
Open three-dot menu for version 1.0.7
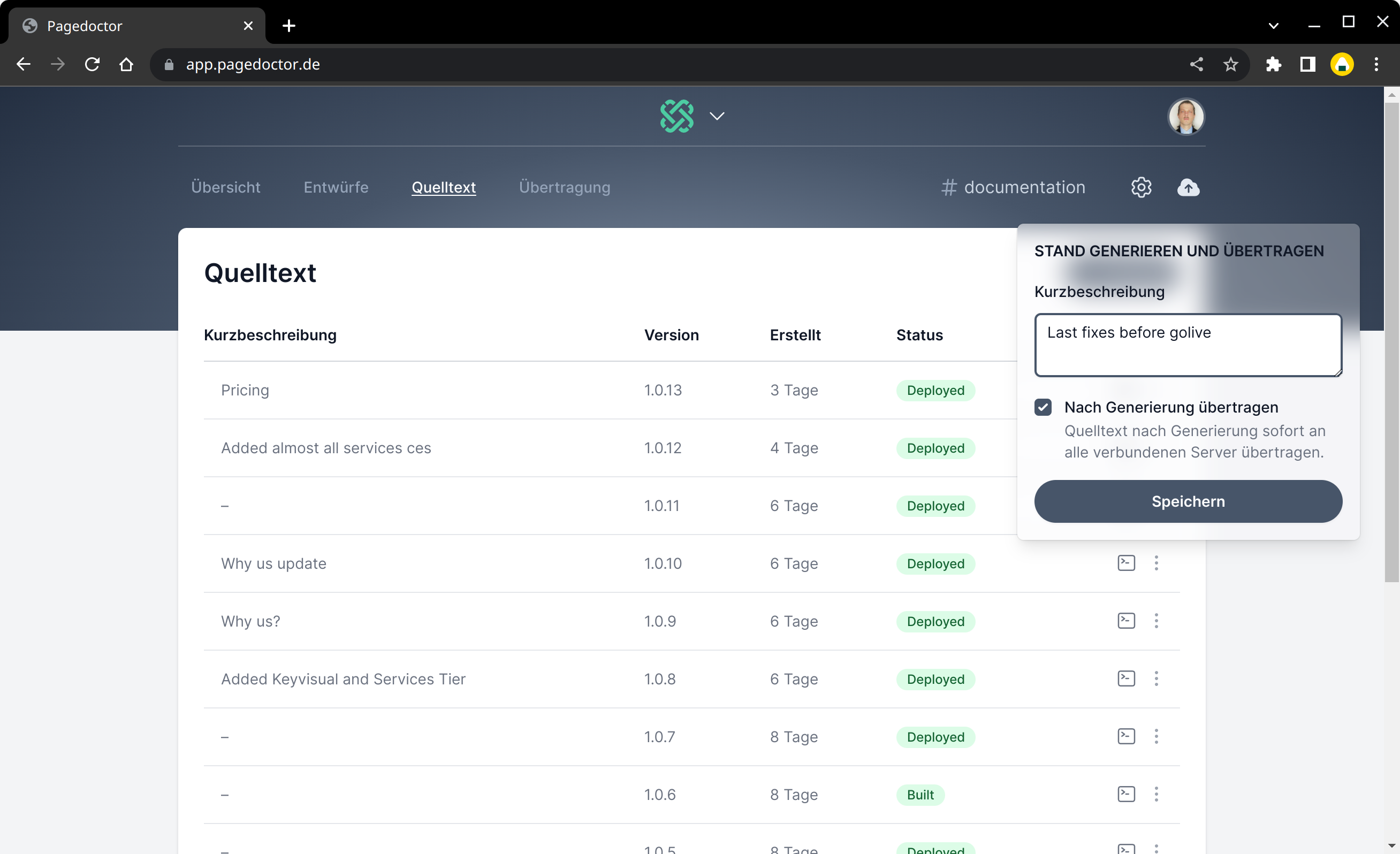[1156, 736]
